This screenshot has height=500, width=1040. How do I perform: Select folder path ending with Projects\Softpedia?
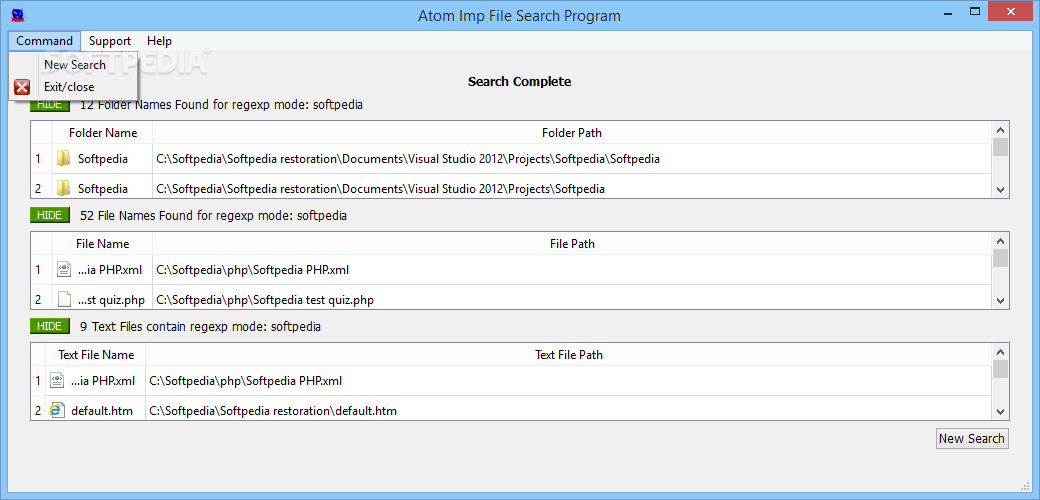(x=381, y=189)
